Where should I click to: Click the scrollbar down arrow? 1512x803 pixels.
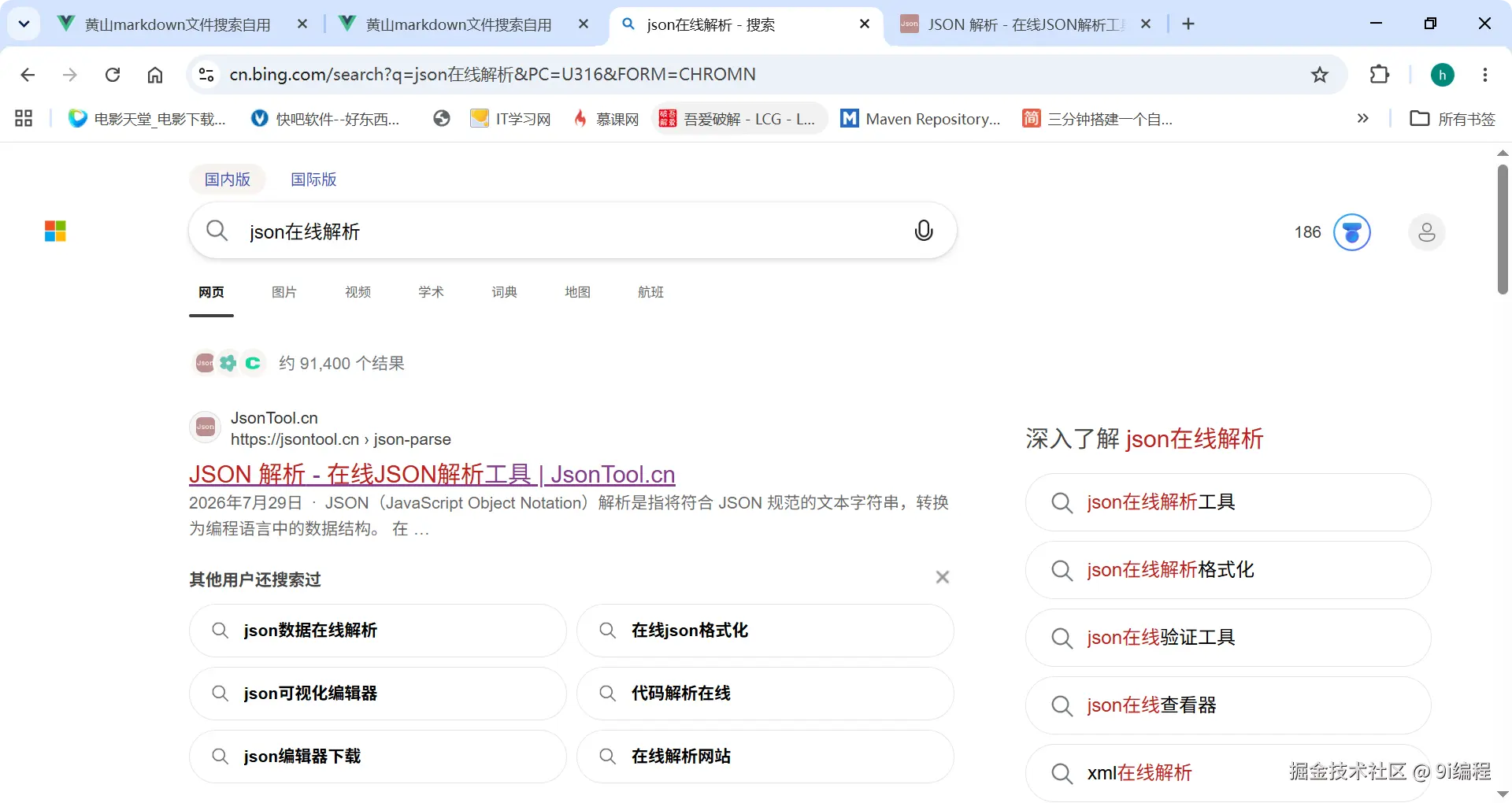click(1503, 794)
